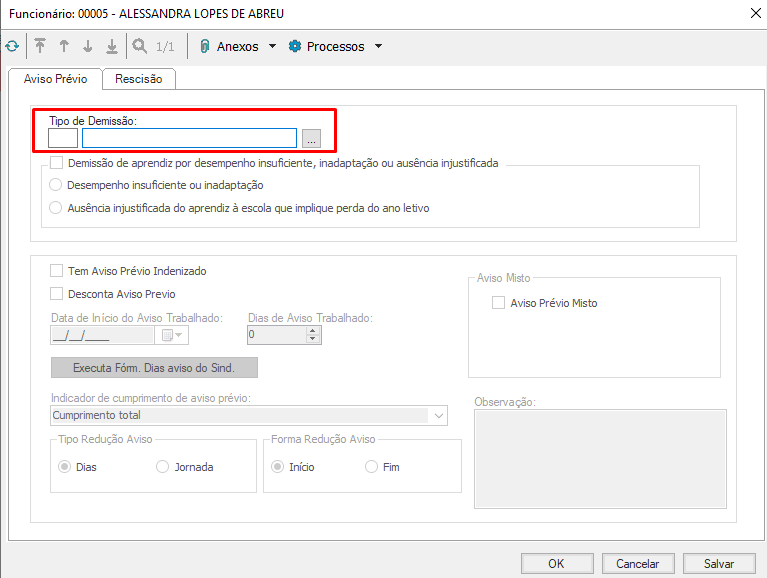The image size is (767, 578).
Task: Click the Salvar button
Action: [719, 564]
